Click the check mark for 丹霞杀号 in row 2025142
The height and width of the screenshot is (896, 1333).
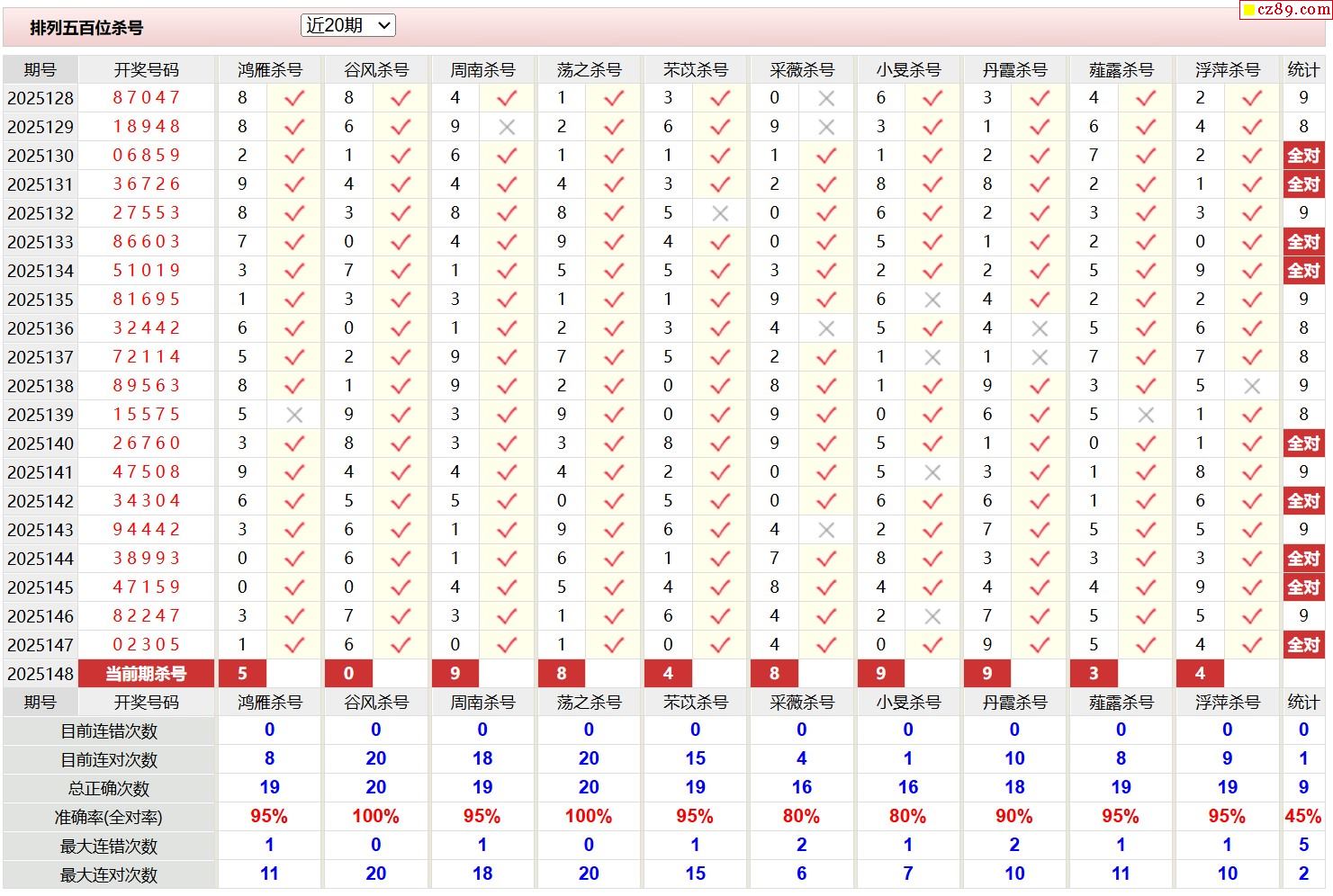coord(1040,501)
